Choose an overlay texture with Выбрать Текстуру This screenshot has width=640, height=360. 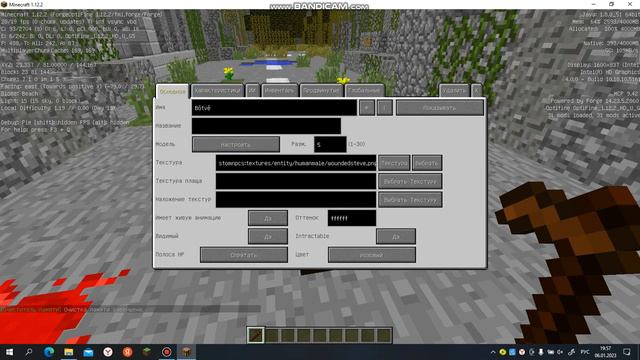pyautogui.click(x=410, y=200)
